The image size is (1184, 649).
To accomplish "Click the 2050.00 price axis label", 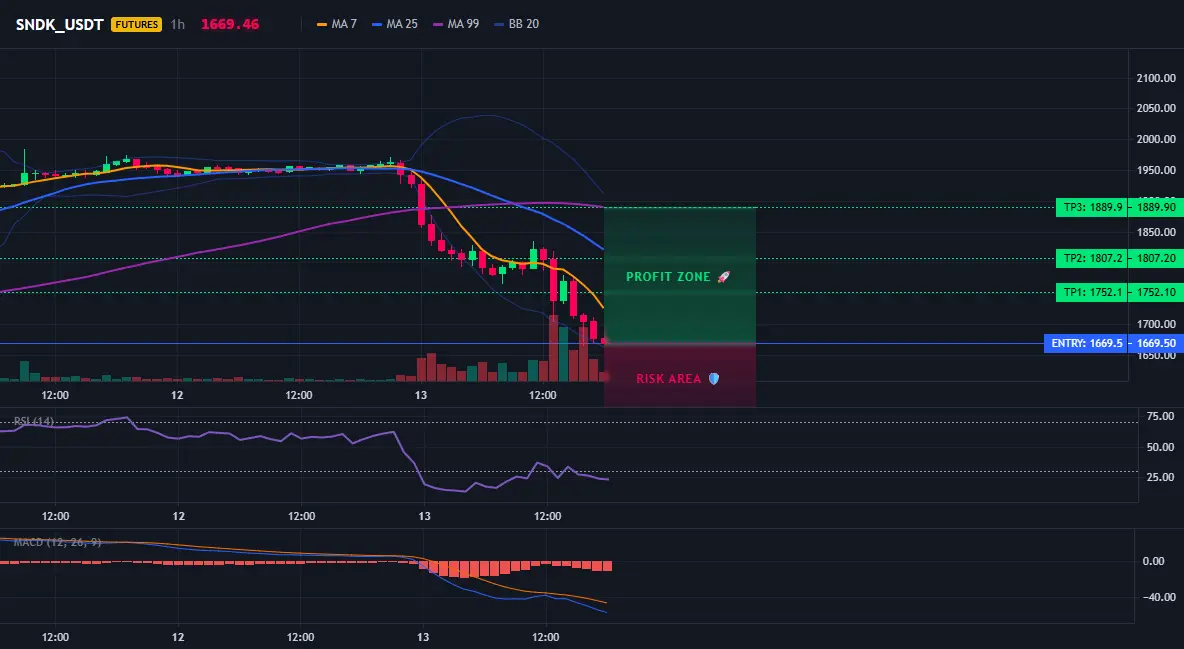I will coord(1156,109).
